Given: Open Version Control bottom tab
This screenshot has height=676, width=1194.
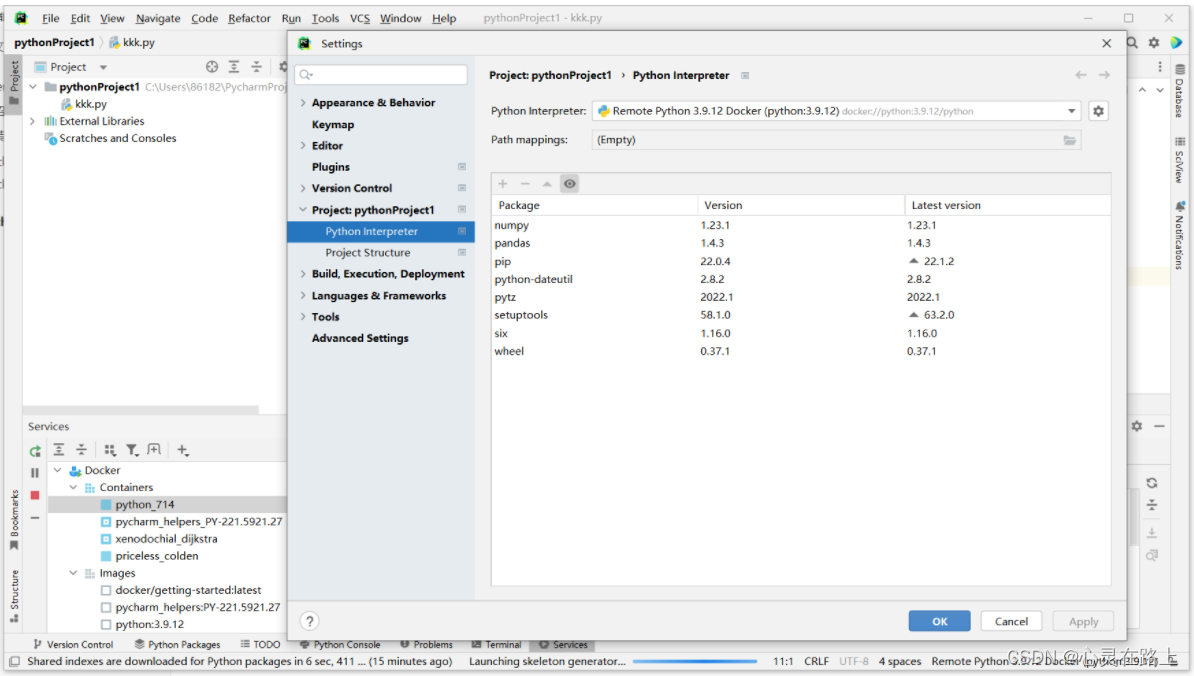Looking at the screenshot, I should tap(73, 645).
